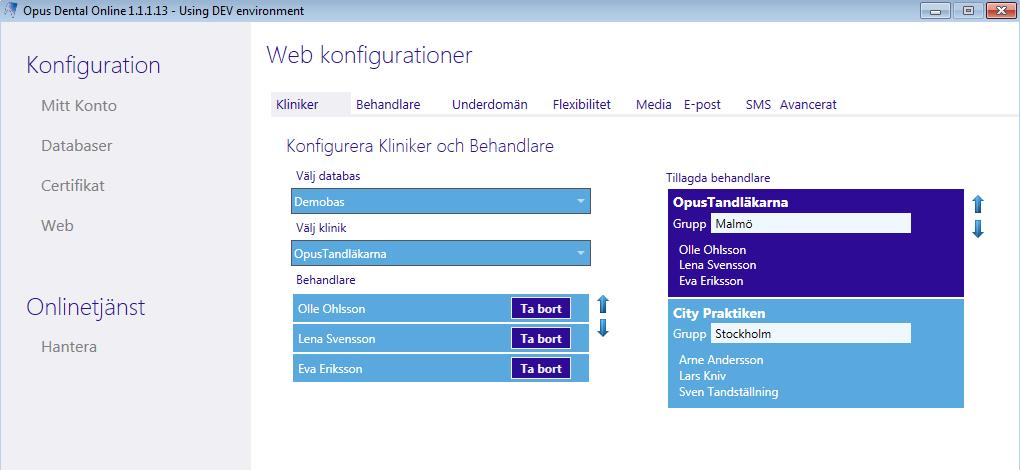Select the Media tab

pyautogui.click(x=654, y=104)
